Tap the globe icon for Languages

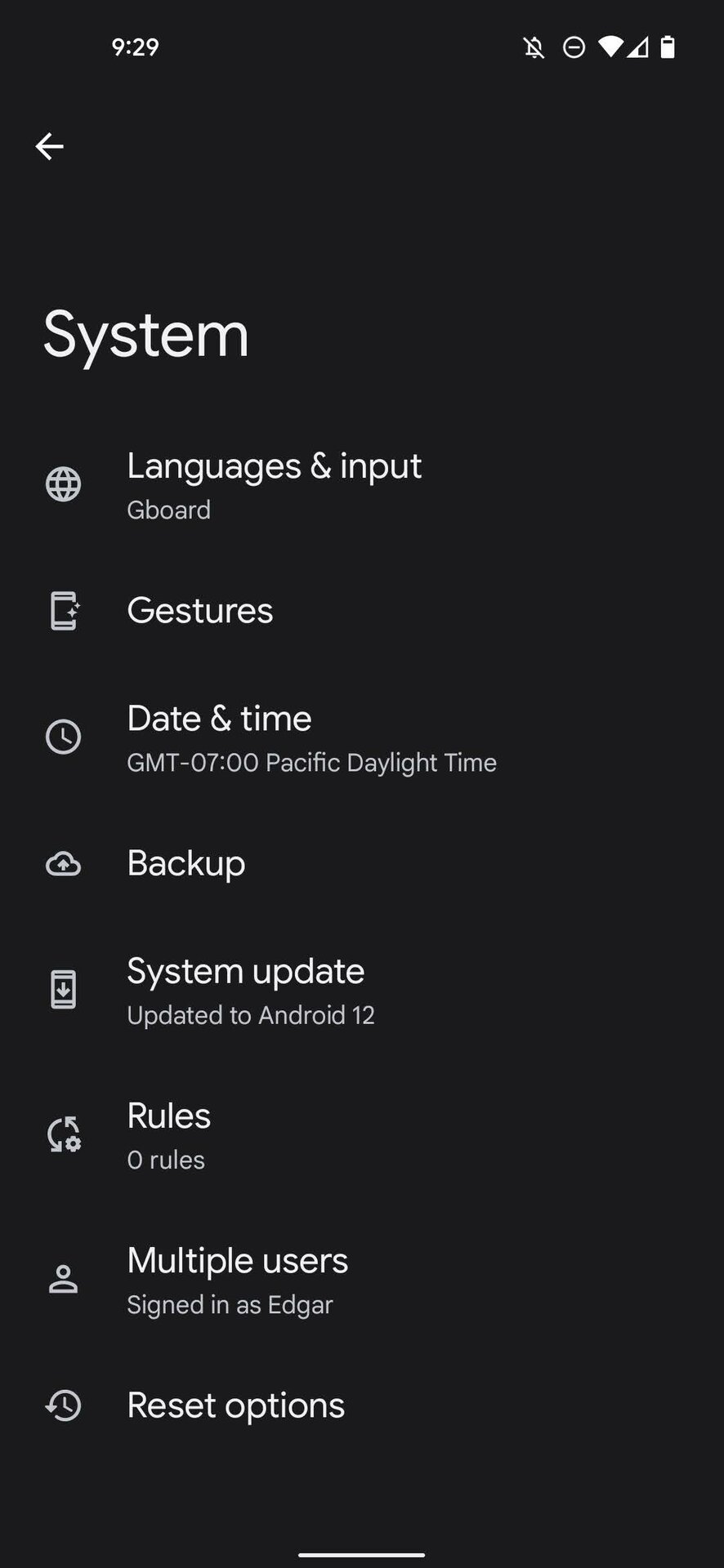coord(63,484)
